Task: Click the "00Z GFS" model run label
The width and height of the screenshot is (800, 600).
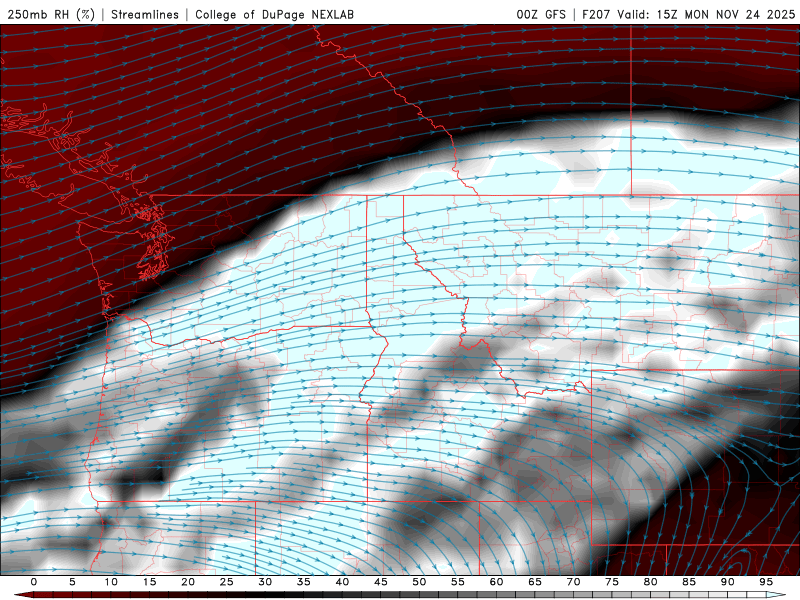Action: pos(541,14)
